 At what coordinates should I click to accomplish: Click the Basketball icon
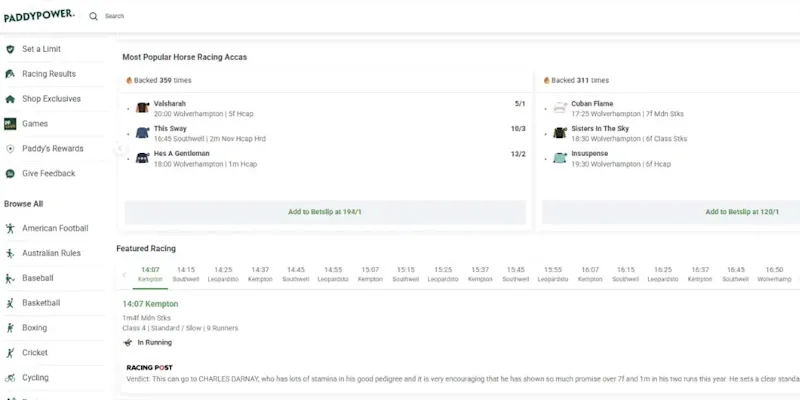pyautogui.click(x=10, y=303)
